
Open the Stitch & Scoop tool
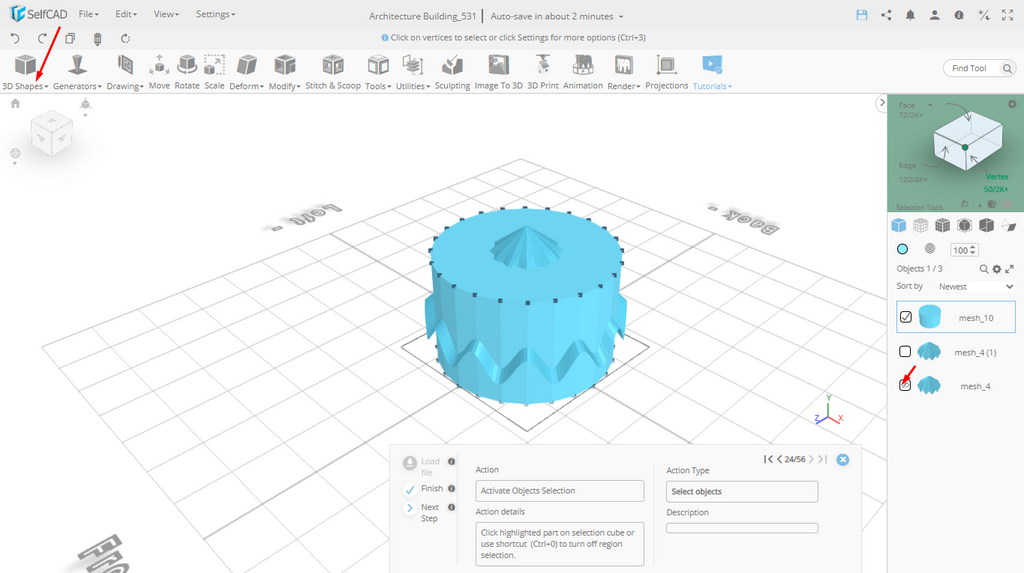click(332, 72)
